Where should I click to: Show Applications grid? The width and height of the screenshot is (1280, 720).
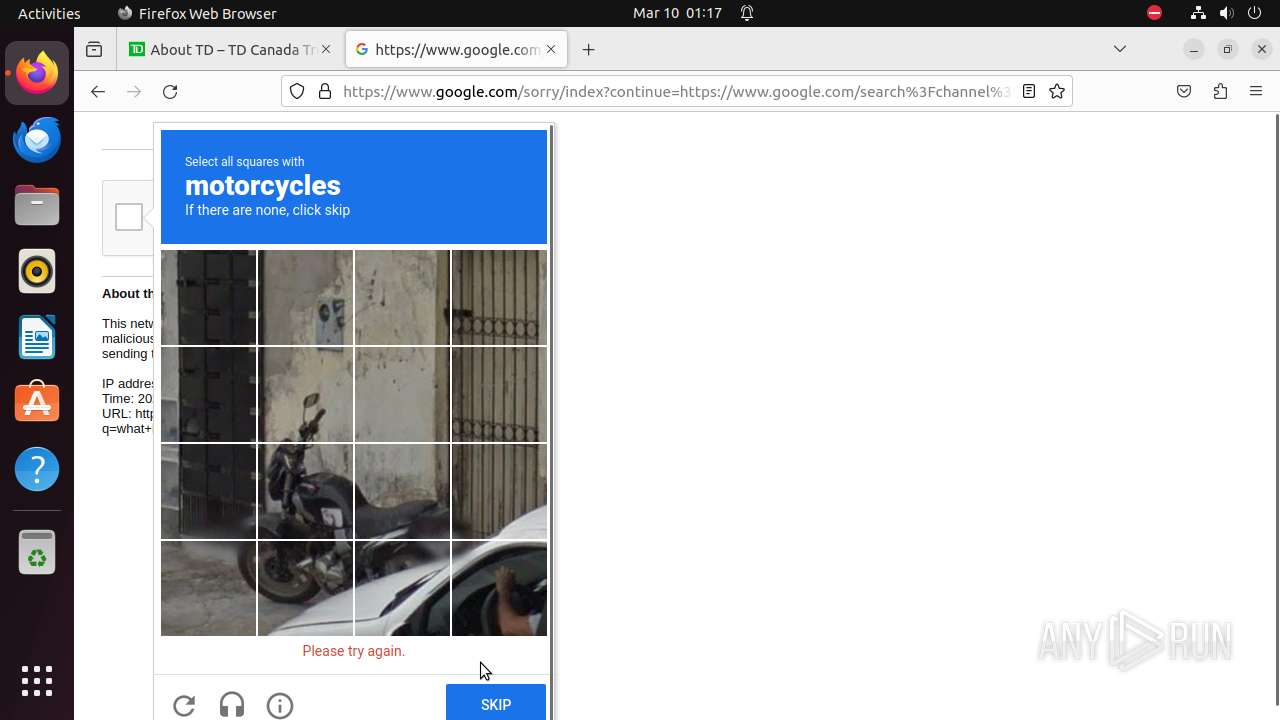tap(37, 681)
